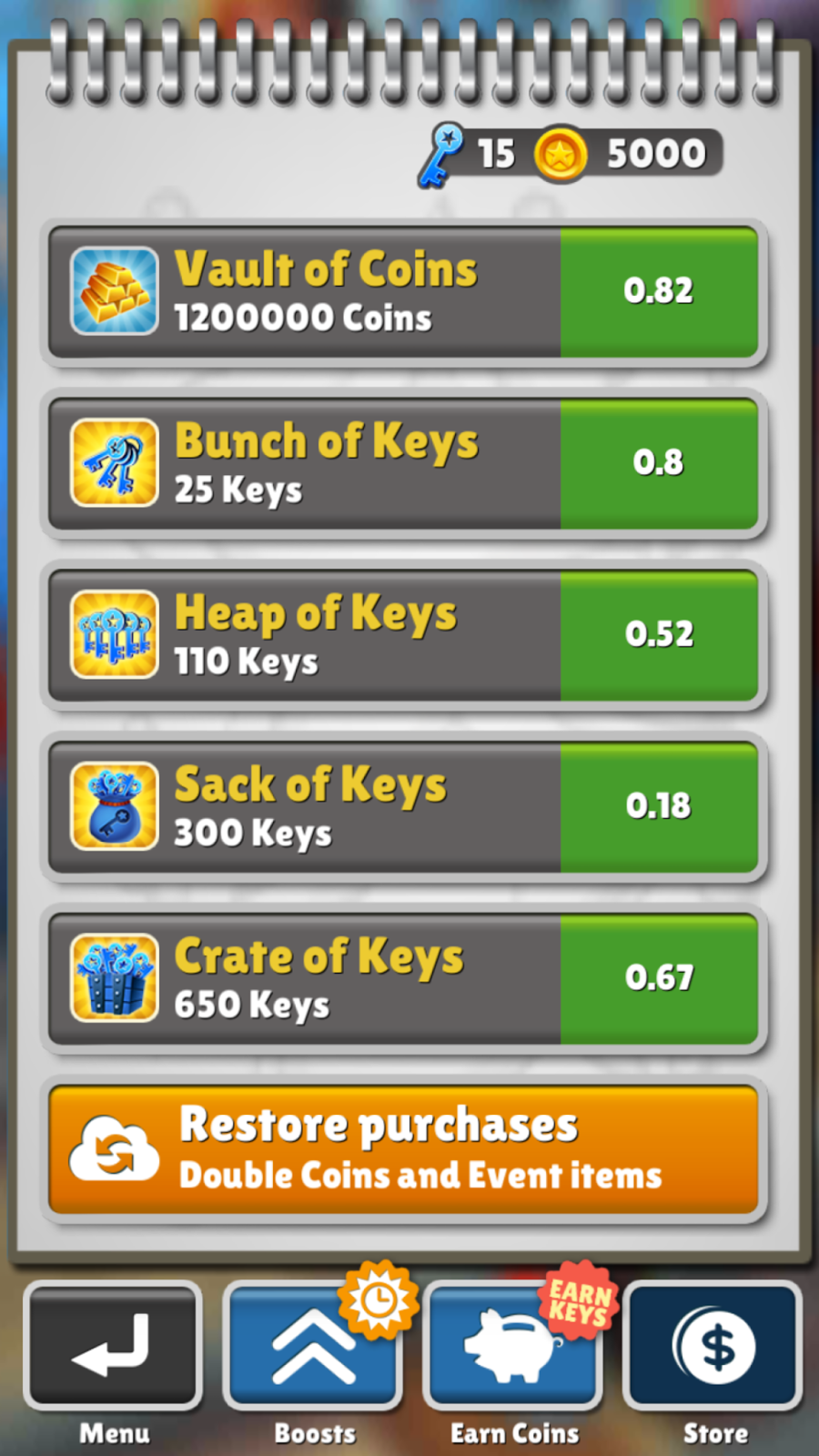Tap the gold coin balance icon

[x=560, y=154]
